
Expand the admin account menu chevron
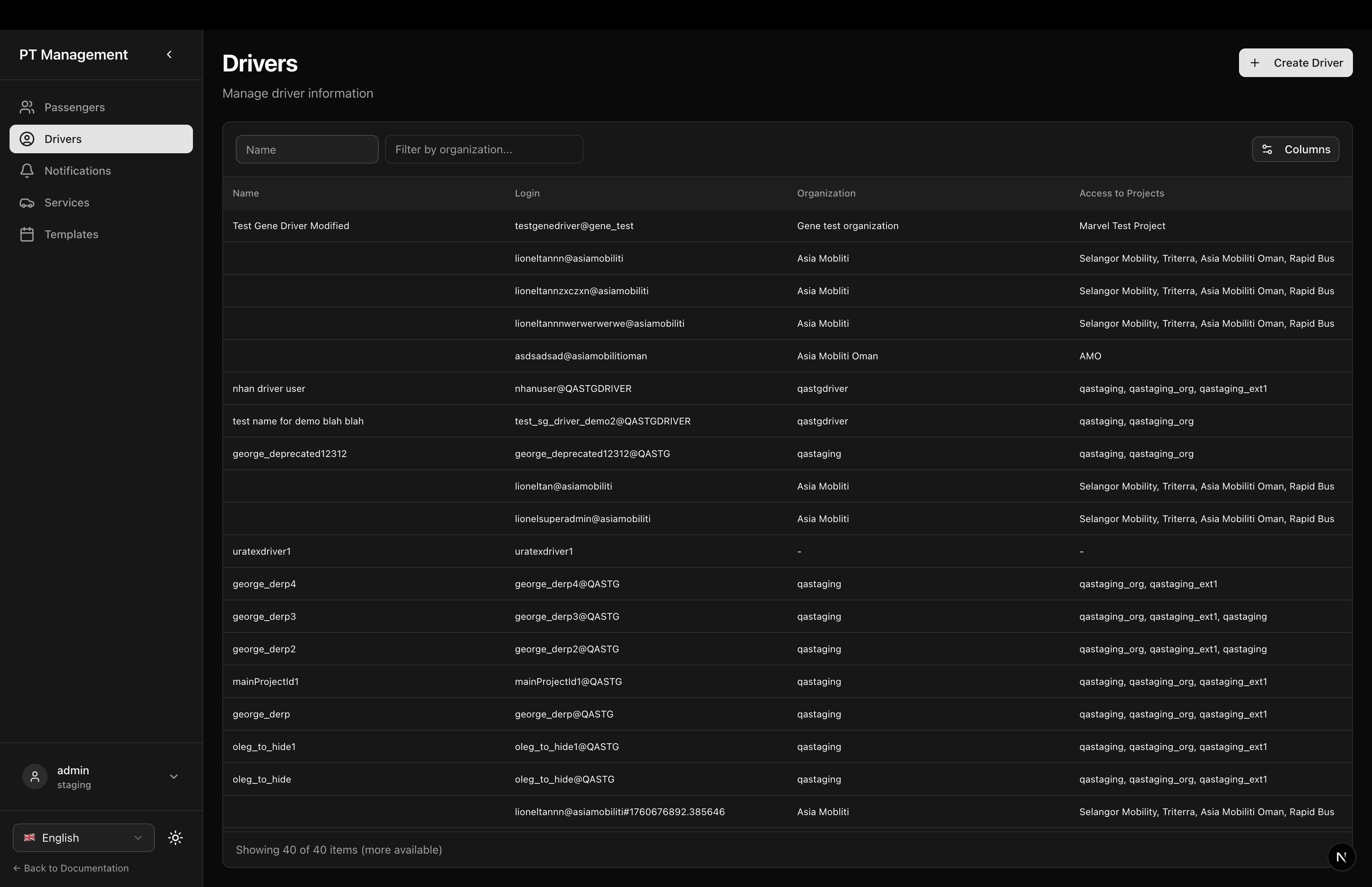pos(173,776)
